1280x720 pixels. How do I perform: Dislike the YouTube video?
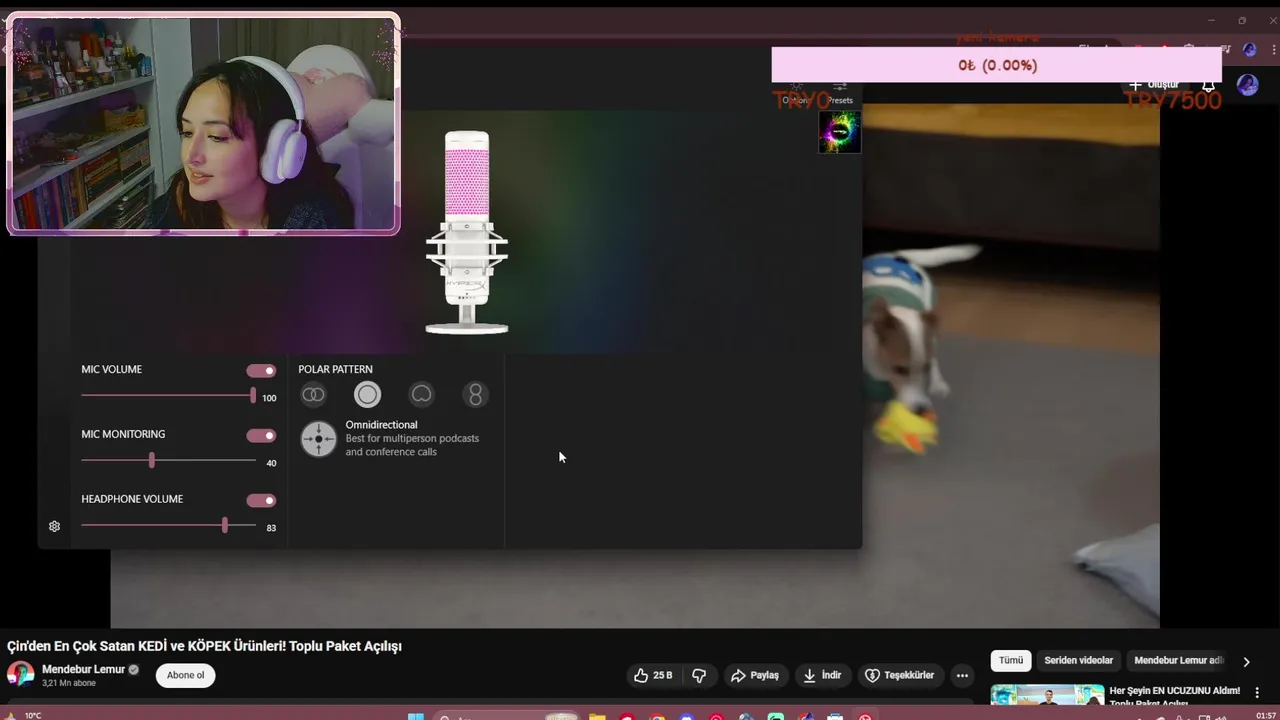(699, 675)
